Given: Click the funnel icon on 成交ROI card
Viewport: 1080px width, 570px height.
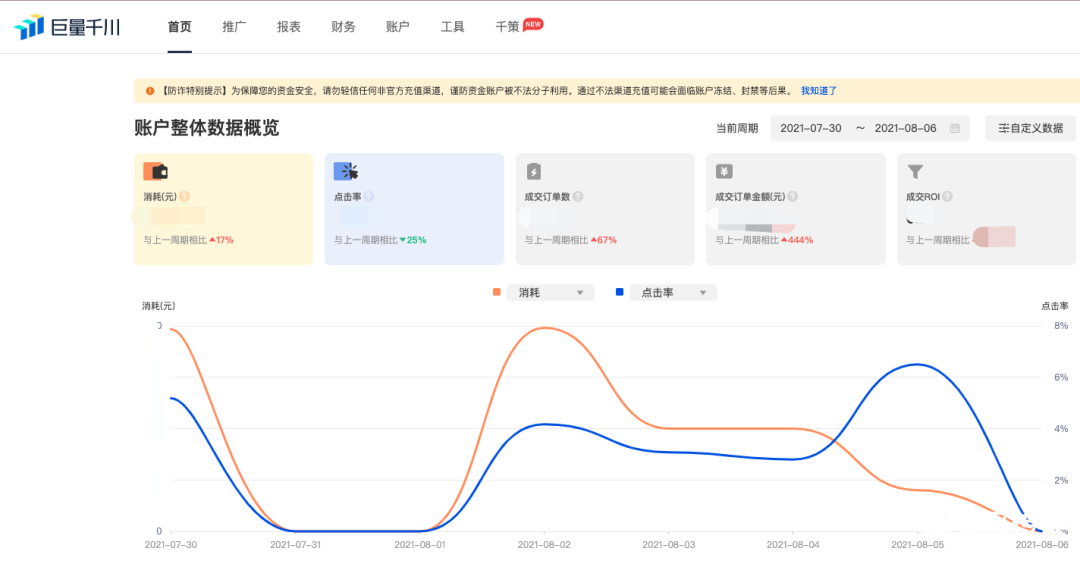Looking at the screenshot, I should point(915,171).
